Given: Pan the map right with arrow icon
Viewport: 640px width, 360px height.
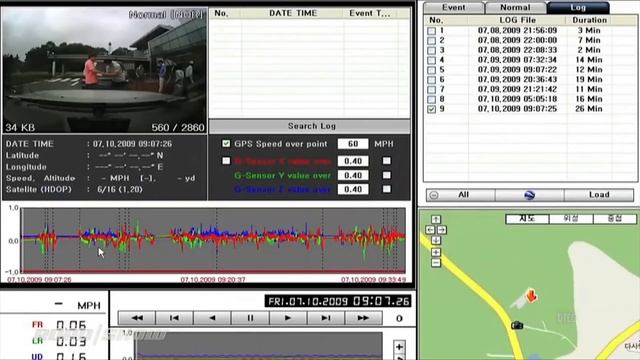Looking at the screenshot, I should [x=442, y=230].
